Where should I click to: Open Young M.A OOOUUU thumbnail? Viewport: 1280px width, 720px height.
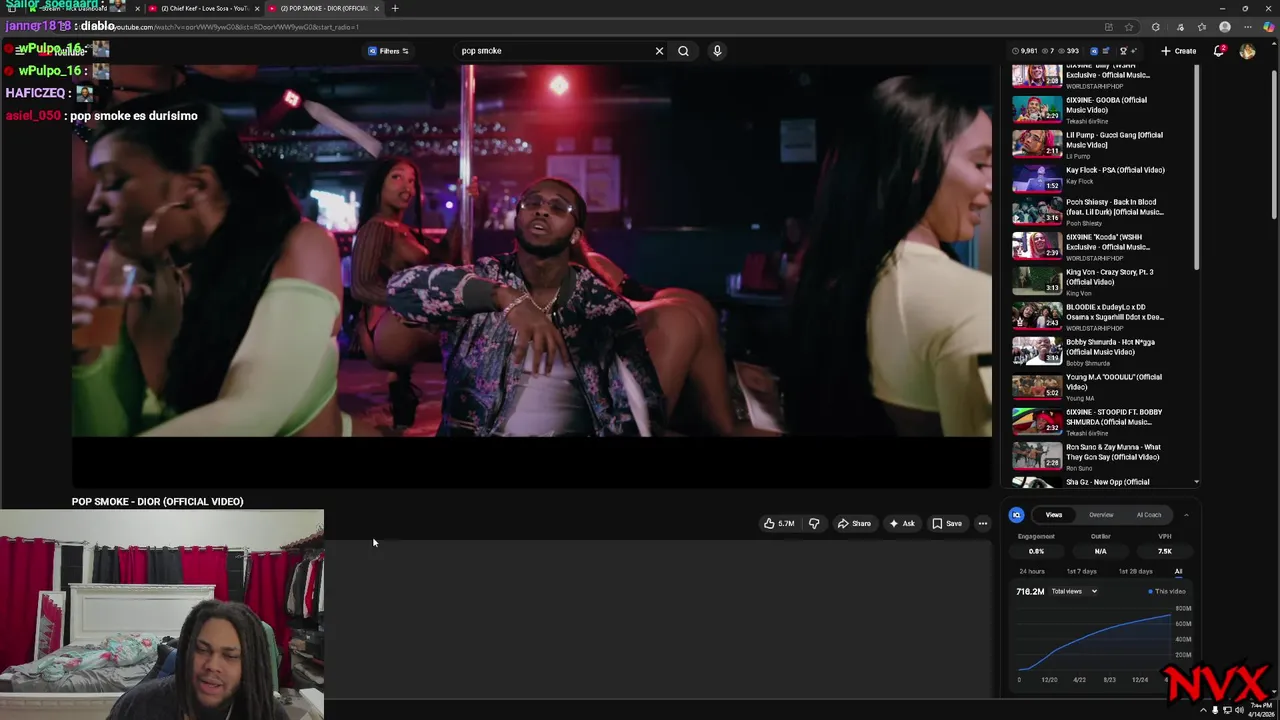1037,386
